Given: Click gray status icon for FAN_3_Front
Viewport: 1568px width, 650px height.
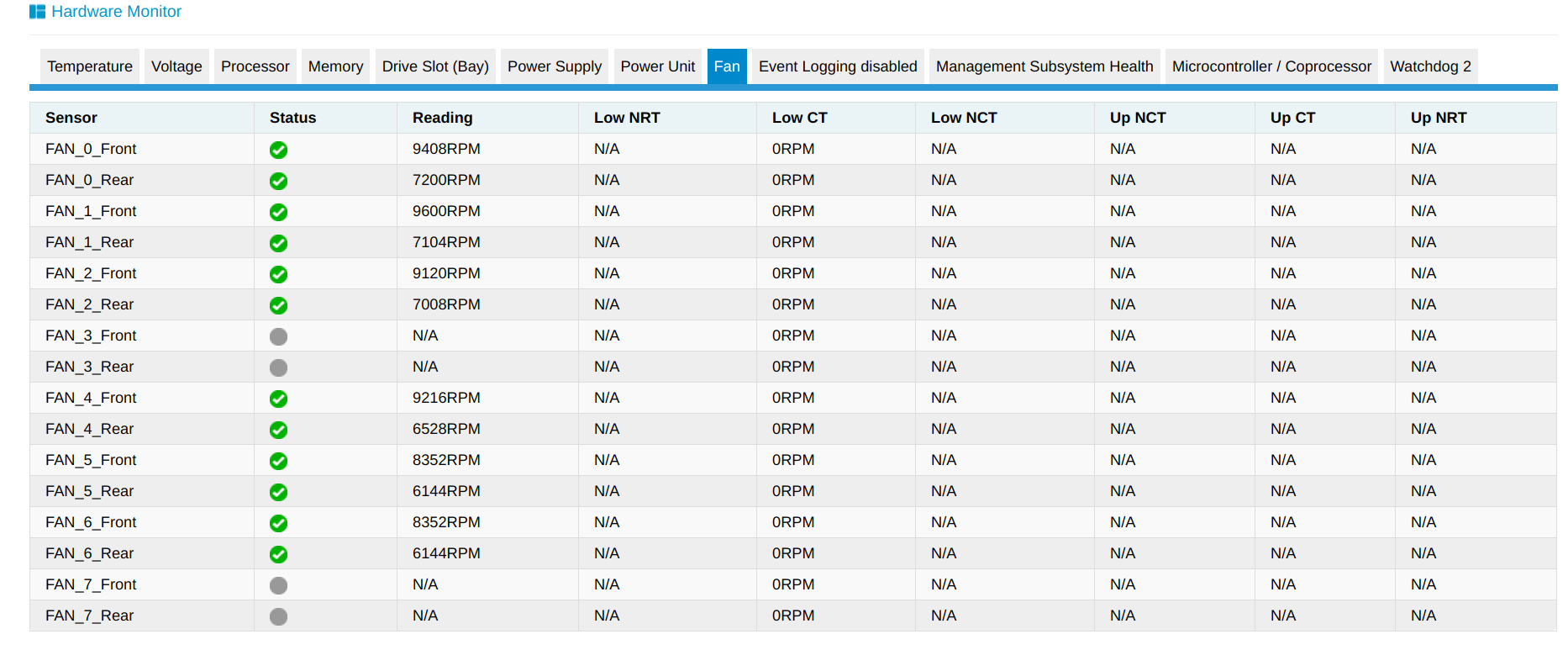Looking at the screenshot, I should coord(279,336).
